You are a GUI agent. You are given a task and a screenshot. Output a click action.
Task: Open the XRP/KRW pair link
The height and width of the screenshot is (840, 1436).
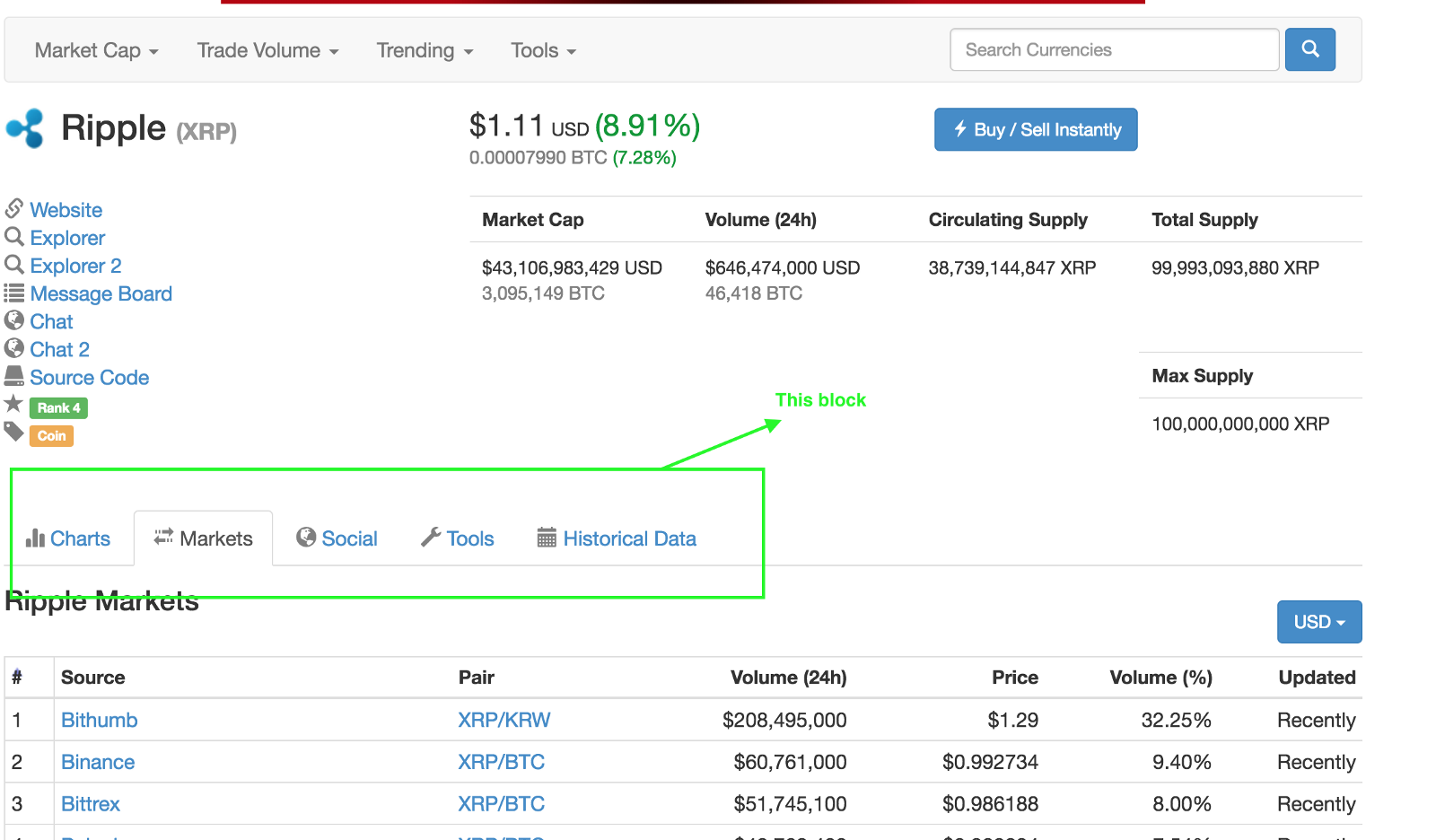503,720
